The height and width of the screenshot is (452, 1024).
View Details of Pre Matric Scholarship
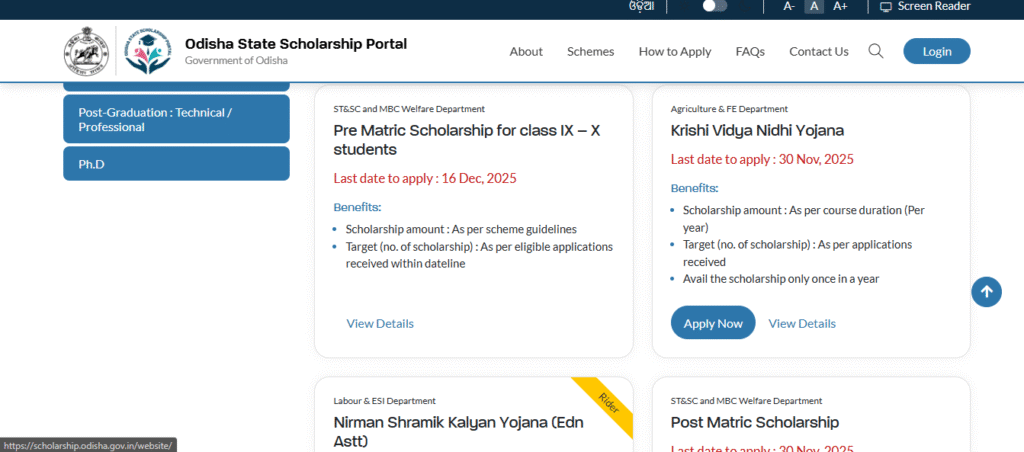coord(380,323)
